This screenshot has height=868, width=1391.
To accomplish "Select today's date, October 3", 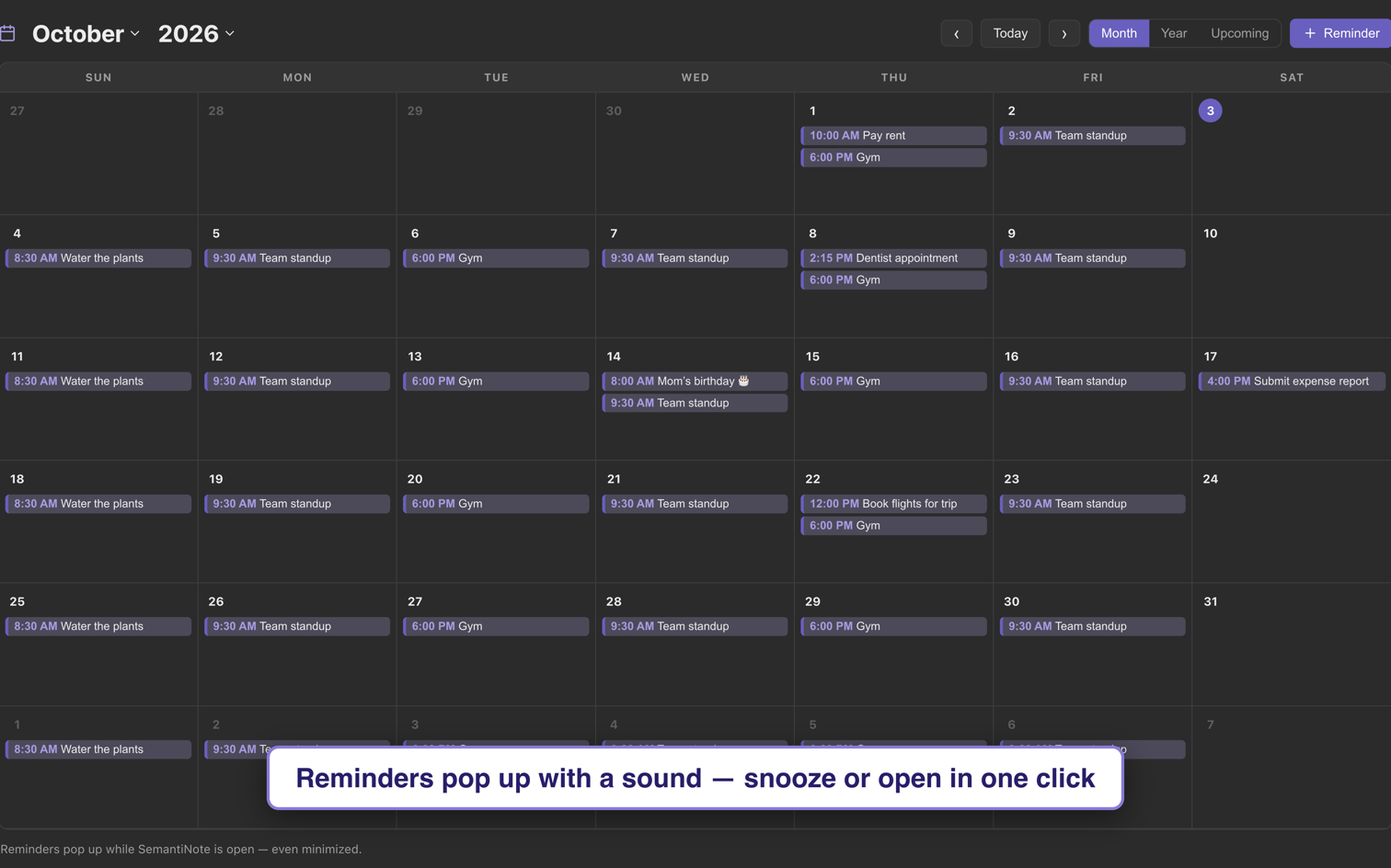I will [x=1210, y=110].
